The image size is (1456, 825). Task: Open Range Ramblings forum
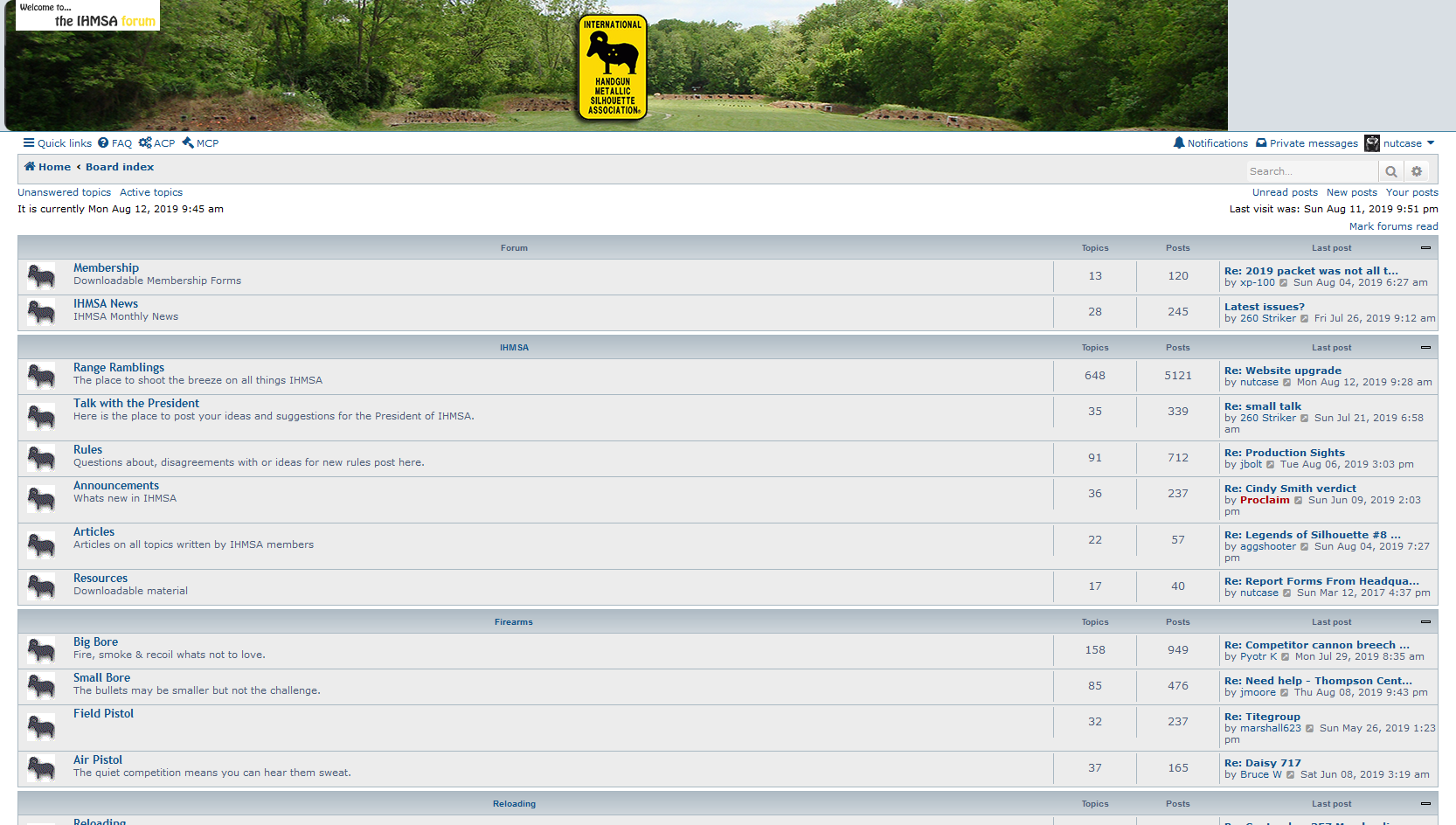(119, 368)
